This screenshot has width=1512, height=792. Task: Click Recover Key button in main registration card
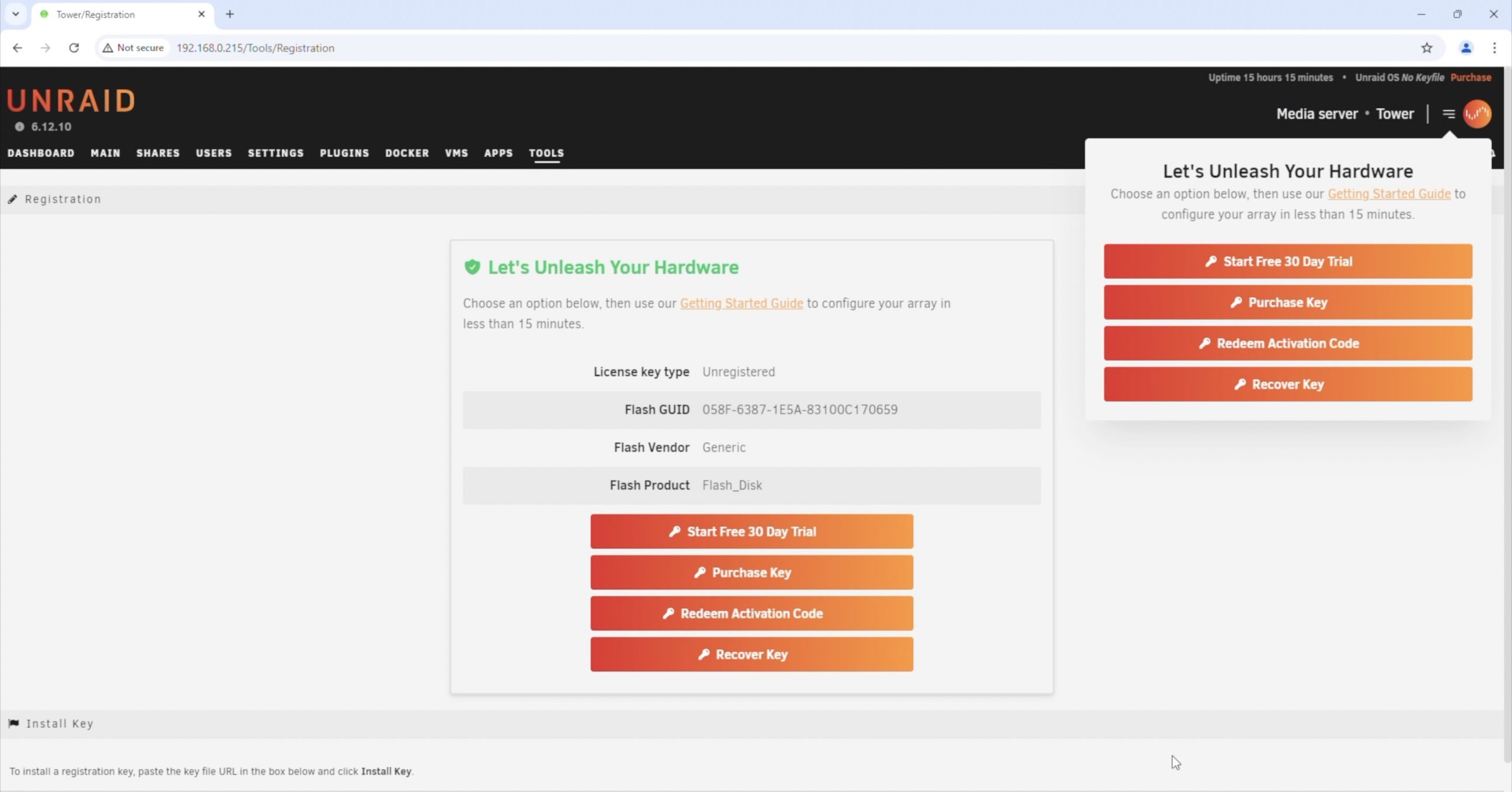pyautogui.click(x=751, y=654)
